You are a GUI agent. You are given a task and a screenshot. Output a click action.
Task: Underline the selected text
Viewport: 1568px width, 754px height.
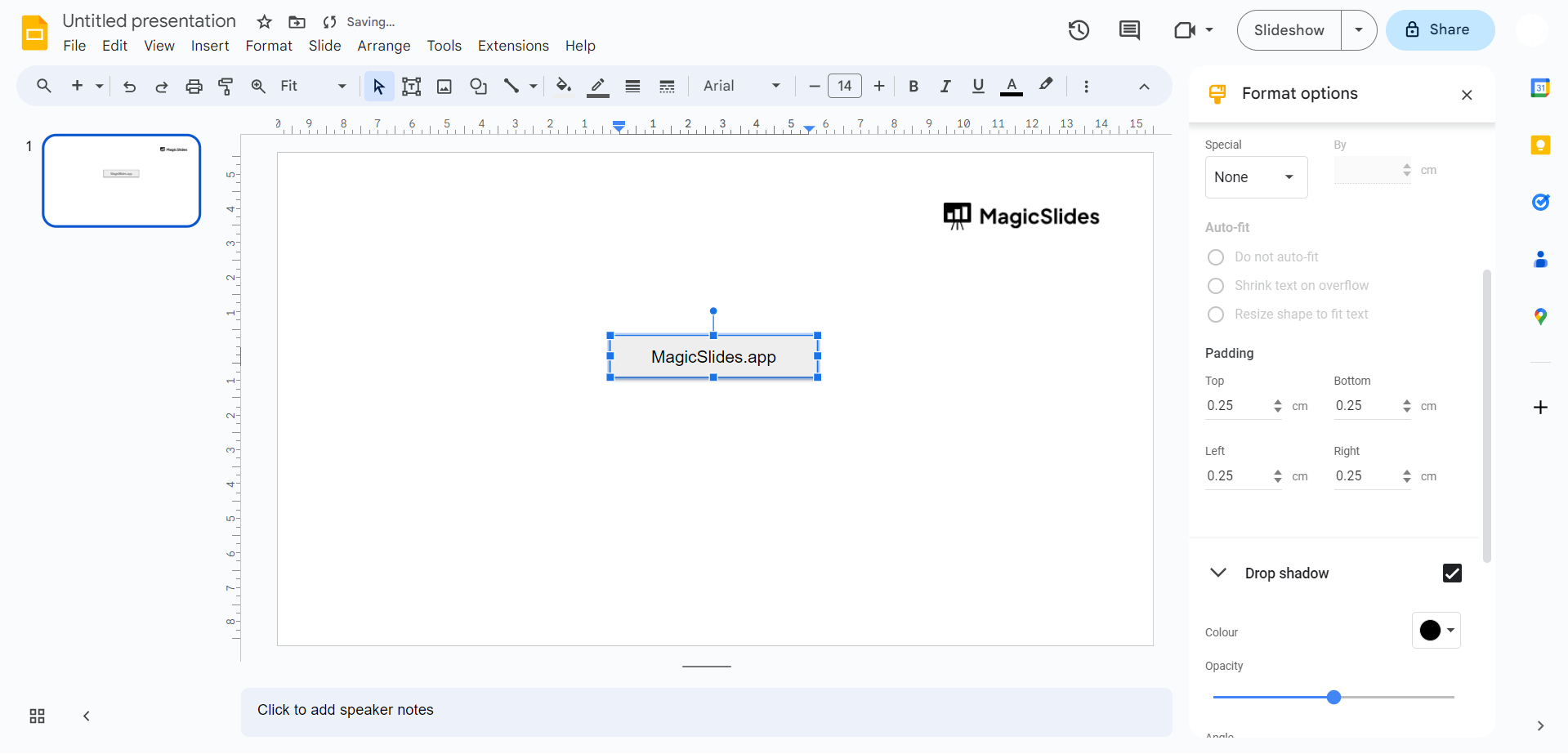tap(978, 86)
